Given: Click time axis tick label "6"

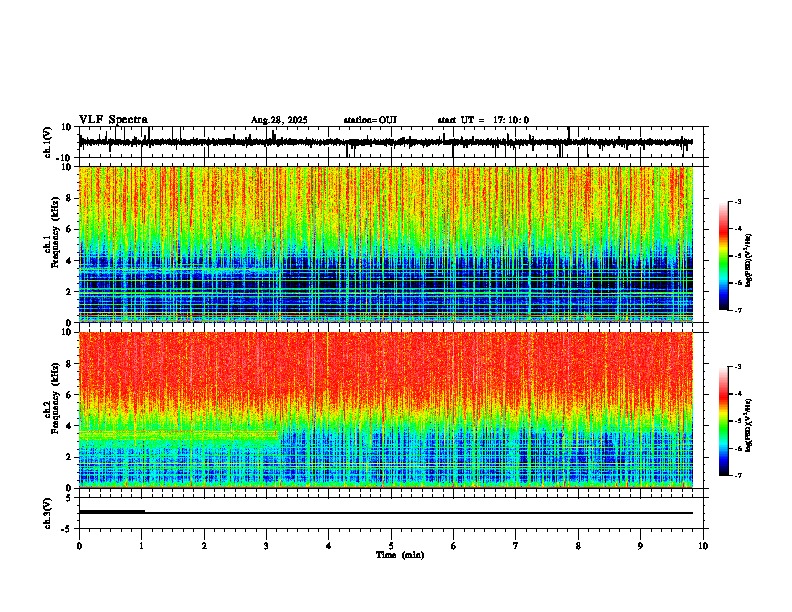Looking at the screenshot, I should pyautogui.click(x=454, y=546).
